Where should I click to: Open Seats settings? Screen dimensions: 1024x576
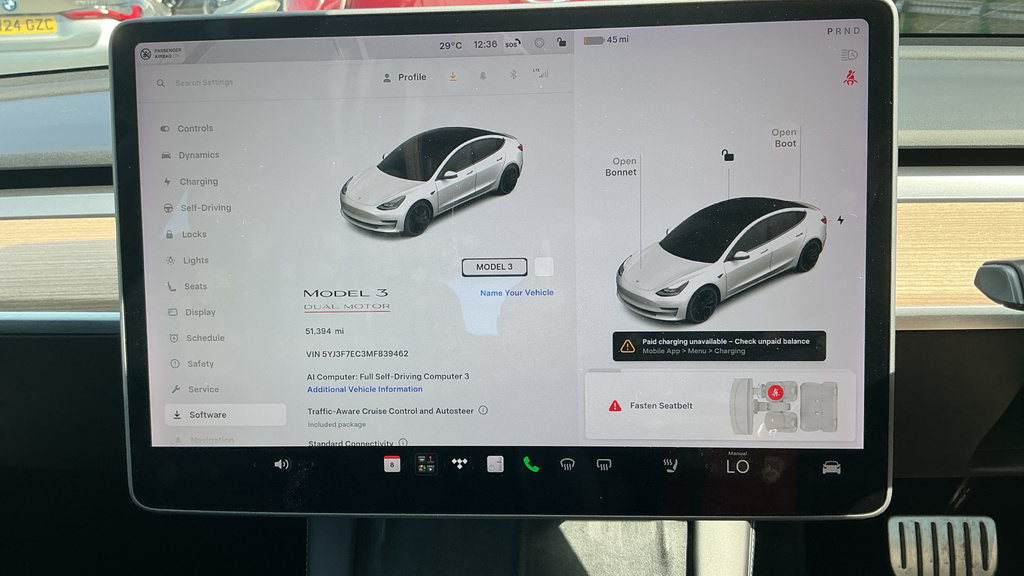[x=187, y=286]
